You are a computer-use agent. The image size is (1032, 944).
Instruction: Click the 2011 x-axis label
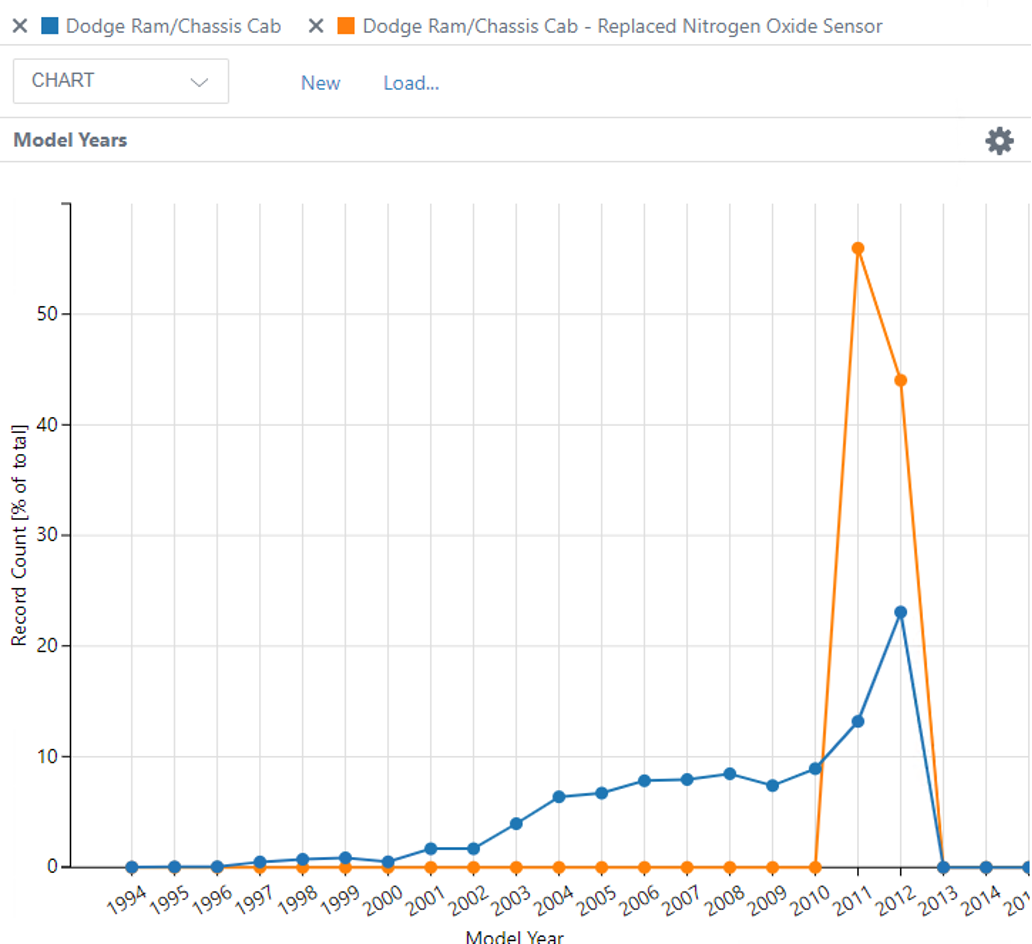tap(852, 901)
